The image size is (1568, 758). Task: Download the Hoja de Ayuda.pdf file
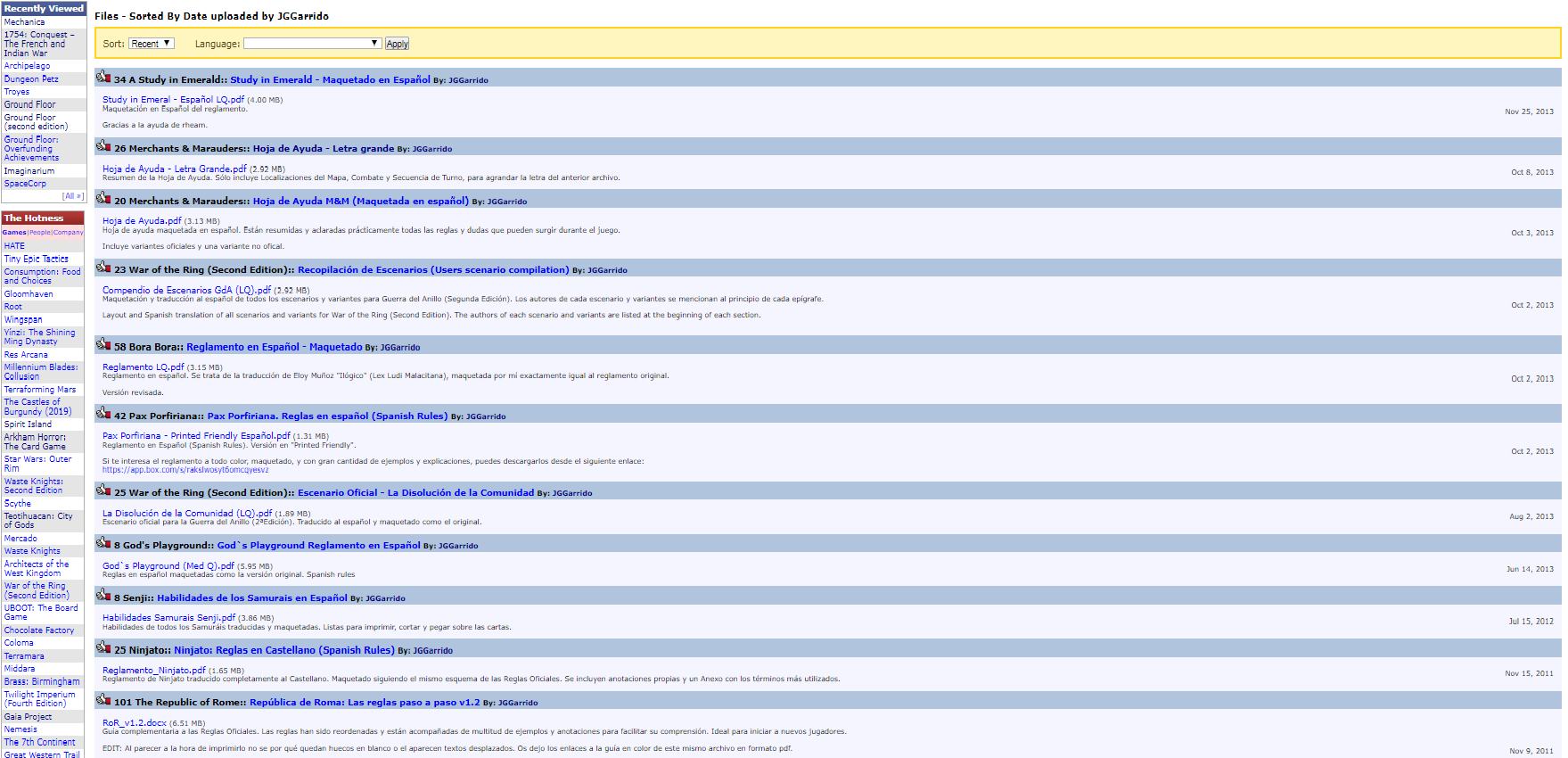142,221
